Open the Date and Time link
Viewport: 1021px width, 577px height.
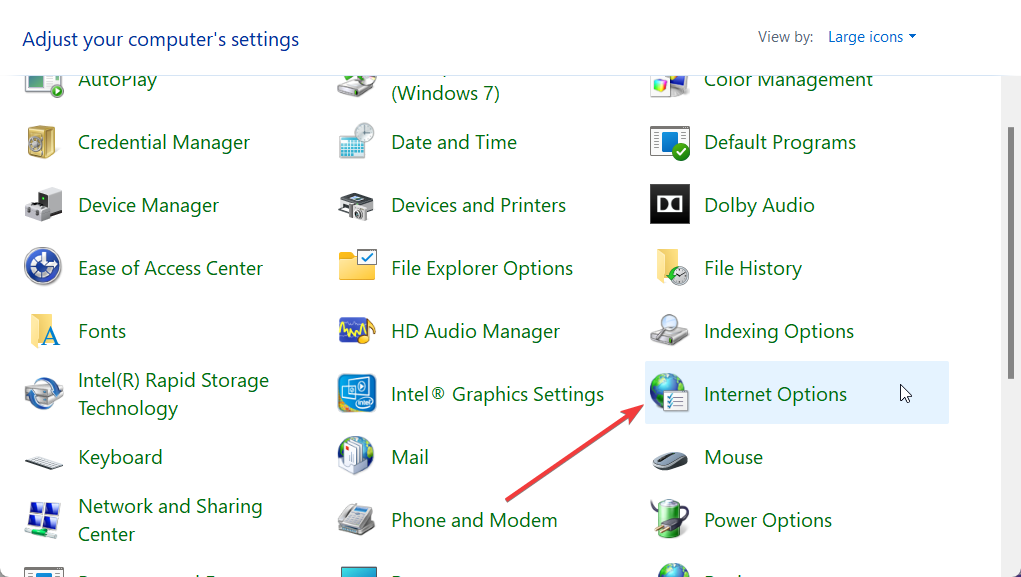(x=454, y=142)
